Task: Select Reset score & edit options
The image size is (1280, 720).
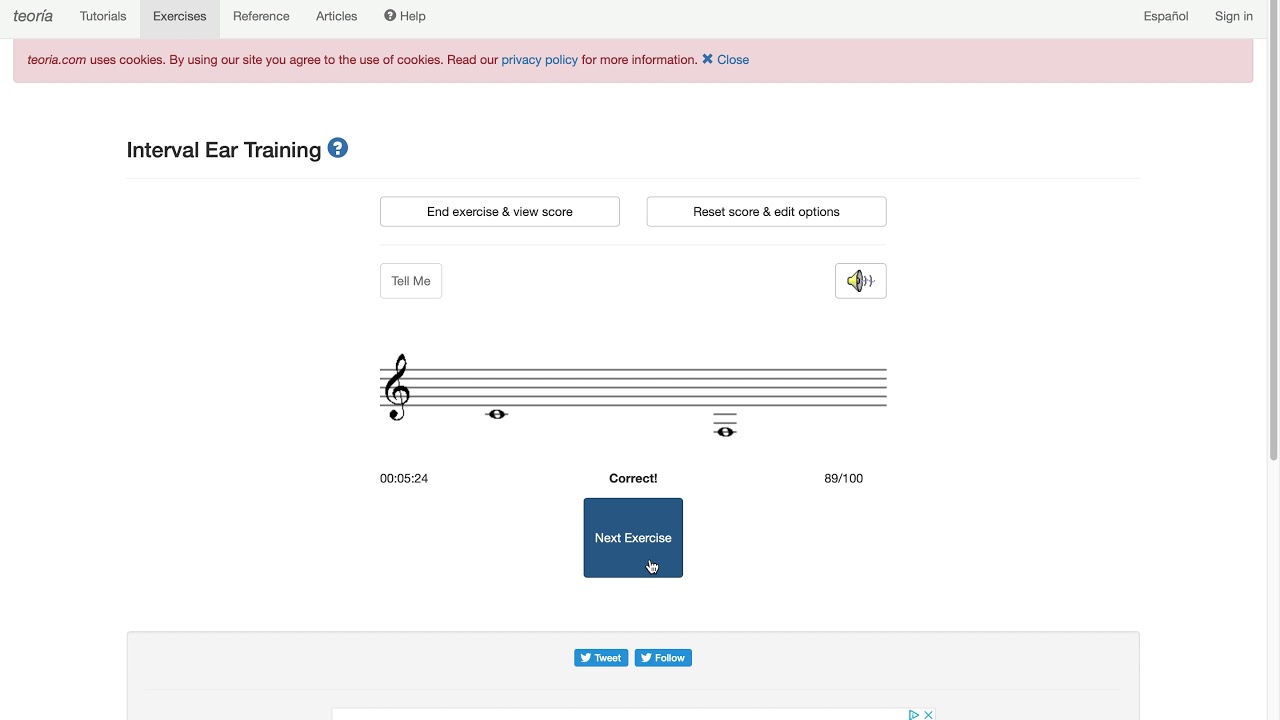Action: (766, 212)
